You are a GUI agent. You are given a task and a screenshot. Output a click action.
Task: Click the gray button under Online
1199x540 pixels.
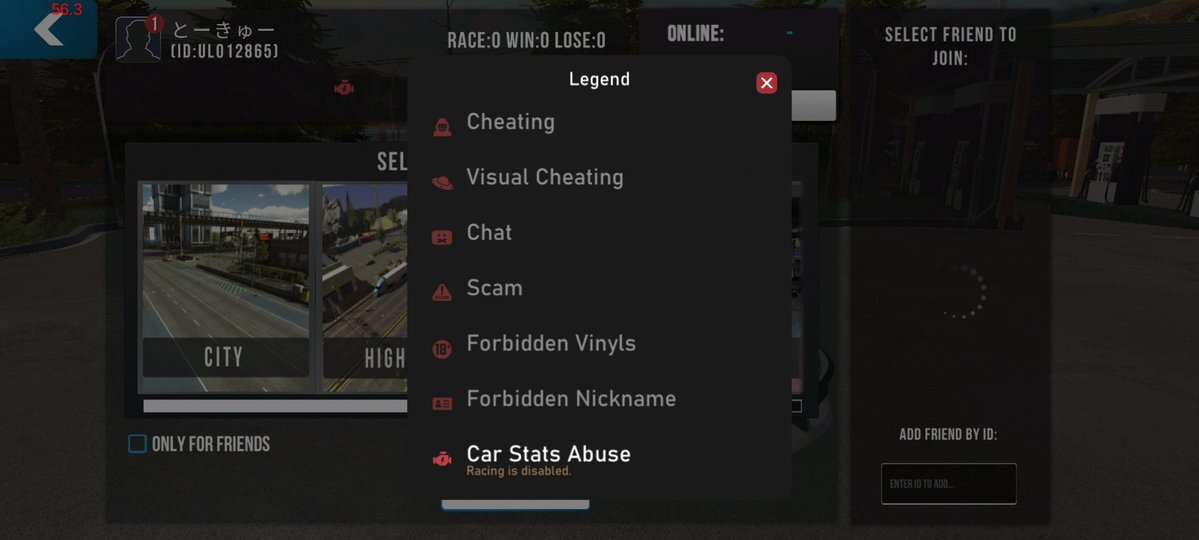pyautogui.click(x=814, y=106)
